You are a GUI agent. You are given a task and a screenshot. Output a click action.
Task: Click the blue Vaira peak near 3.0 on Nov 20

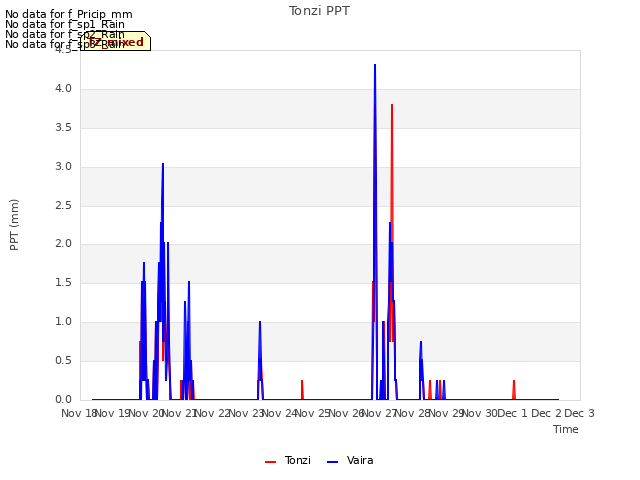(163, 164)
